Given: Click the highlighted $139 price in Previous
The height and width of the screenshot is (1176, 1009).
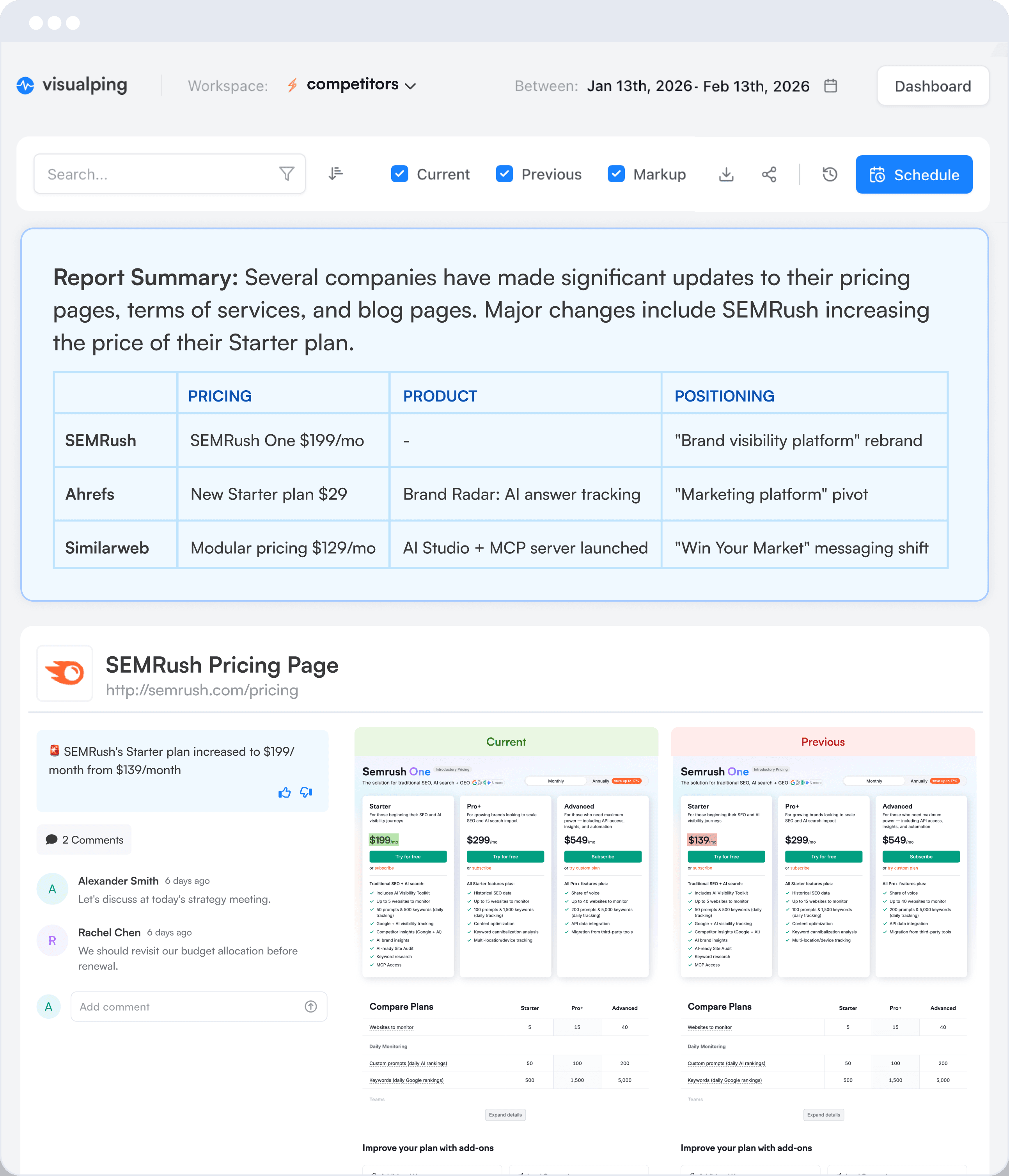Looking at the screenshot, I should pyautogui.click(x=702, y=840).
